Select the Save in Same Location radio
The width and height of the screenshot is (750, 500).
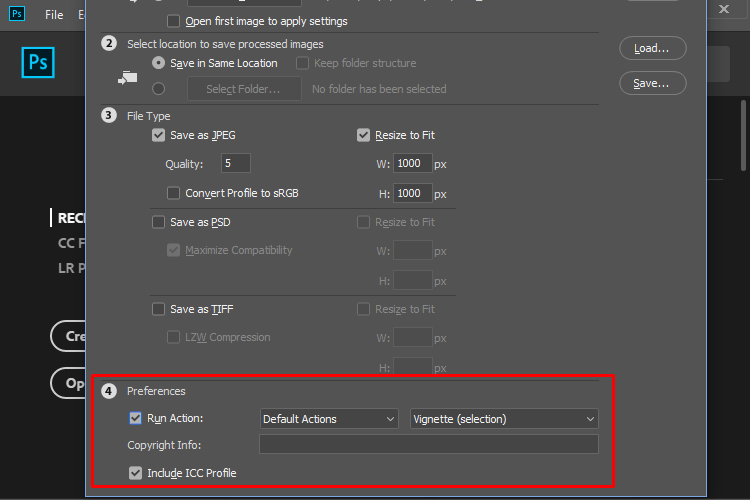click(x=158, y=63)
